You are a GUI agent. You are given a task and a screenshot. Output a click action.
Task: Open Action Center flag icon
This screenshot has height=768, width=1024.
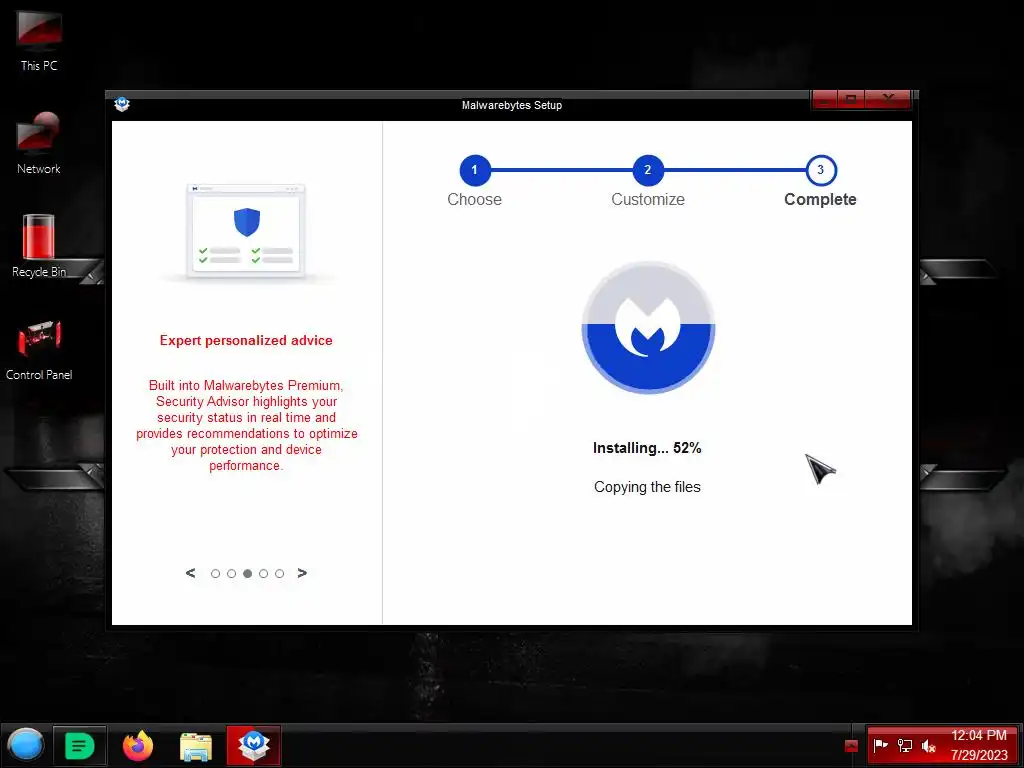click(x=880, y=745)
